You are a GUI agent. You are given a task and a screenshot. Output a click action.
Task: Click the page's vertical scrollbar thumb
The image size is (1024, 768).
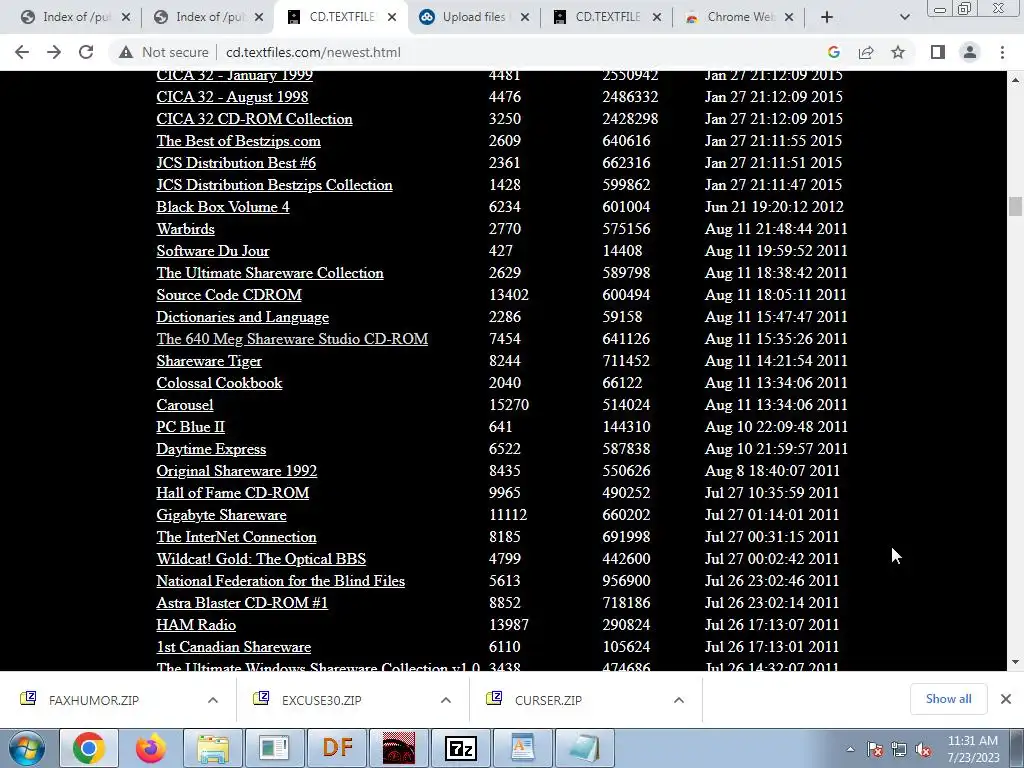(1015, 205)
